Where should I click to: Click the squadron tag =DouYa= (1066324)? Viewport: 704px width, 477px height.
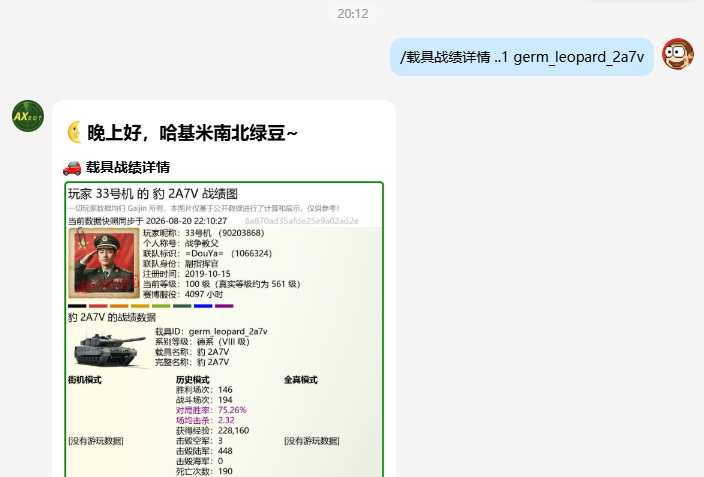click(x=229, y=253)
